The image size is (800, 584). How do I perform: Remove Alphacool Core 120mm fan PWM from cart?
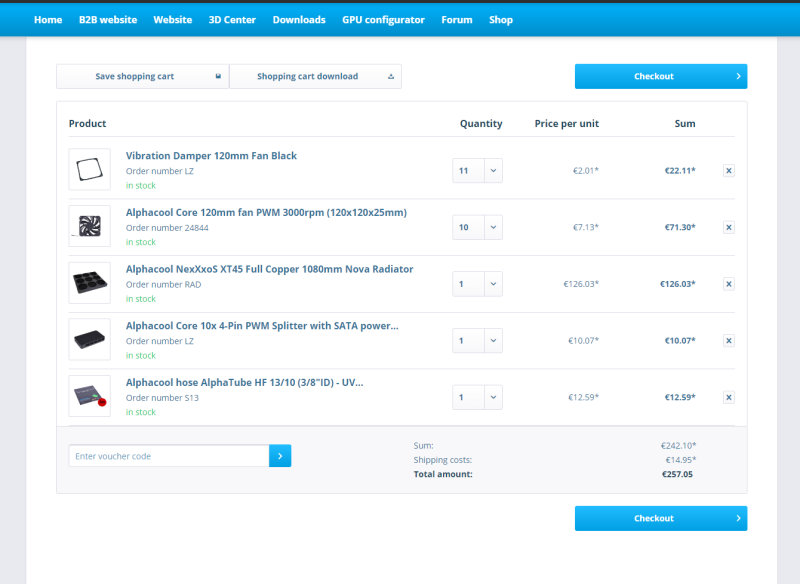729,227
